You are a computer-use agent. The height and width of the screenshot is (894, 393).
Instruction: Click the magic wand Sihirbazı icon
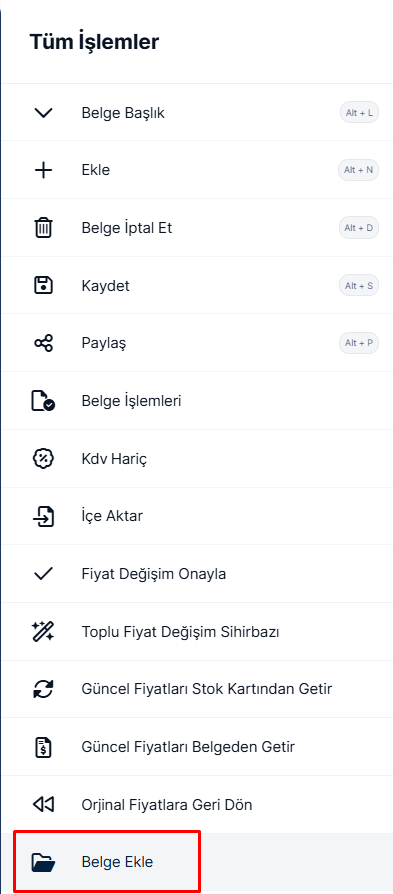[x=43, y=632]
